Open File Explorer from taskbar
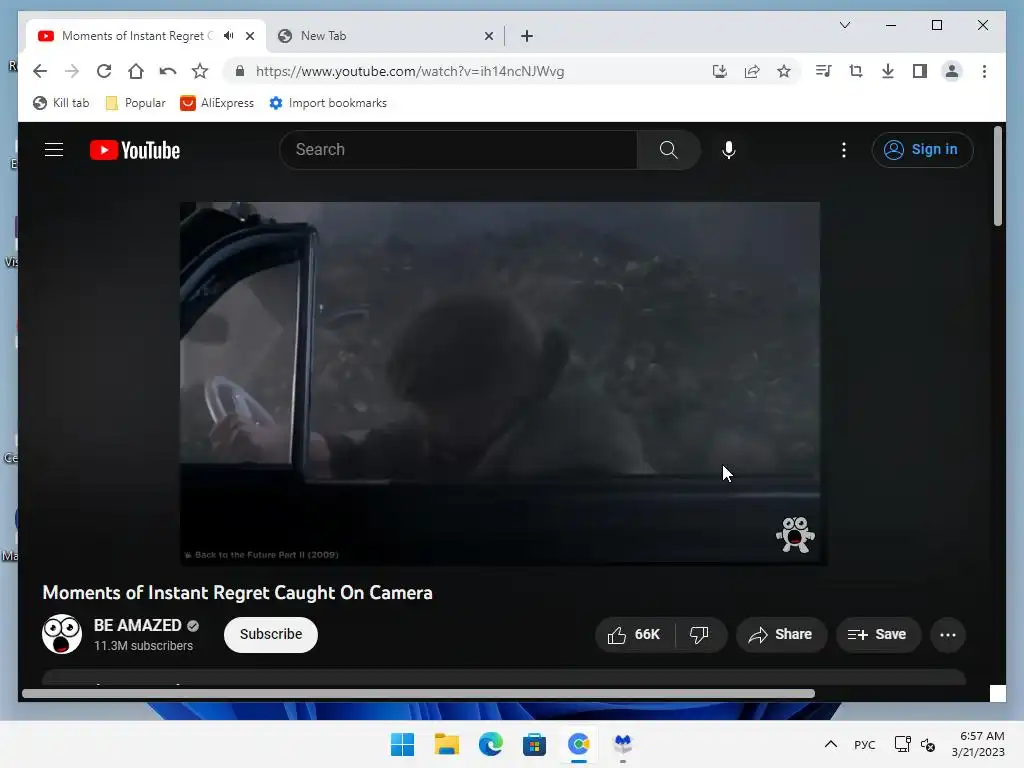This screenshot has width=1024, height=768. 447,744
